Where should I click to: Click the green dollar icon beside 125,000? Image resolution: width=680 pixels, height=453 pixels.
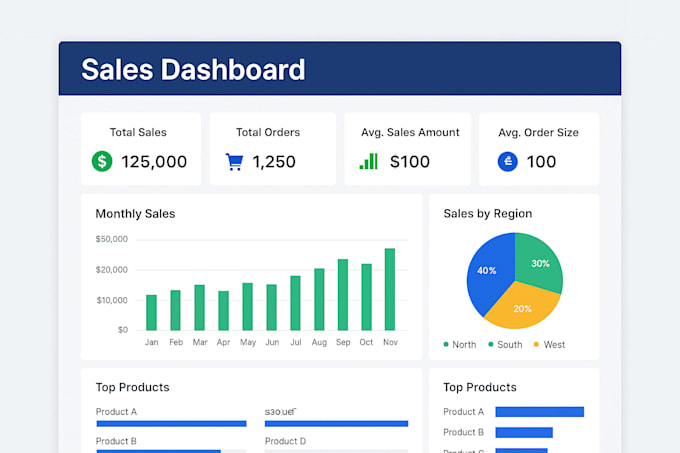pos(102,161)
